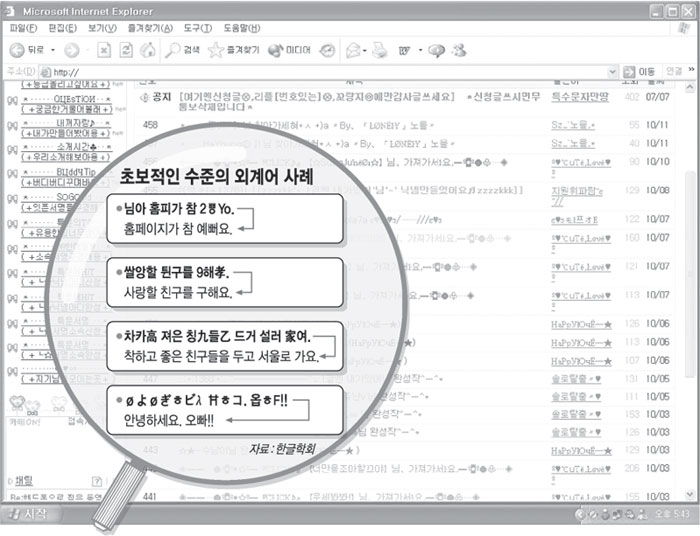Click the History clock icon
The height and width of the screenshot is (536, 700).
(327, 50)
